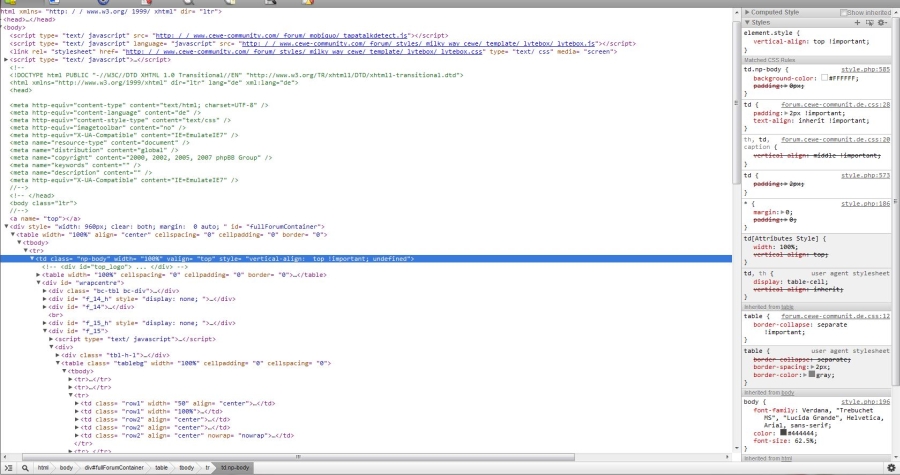
Task: Open the Styles gear options menu
Action: coord(883,22)
